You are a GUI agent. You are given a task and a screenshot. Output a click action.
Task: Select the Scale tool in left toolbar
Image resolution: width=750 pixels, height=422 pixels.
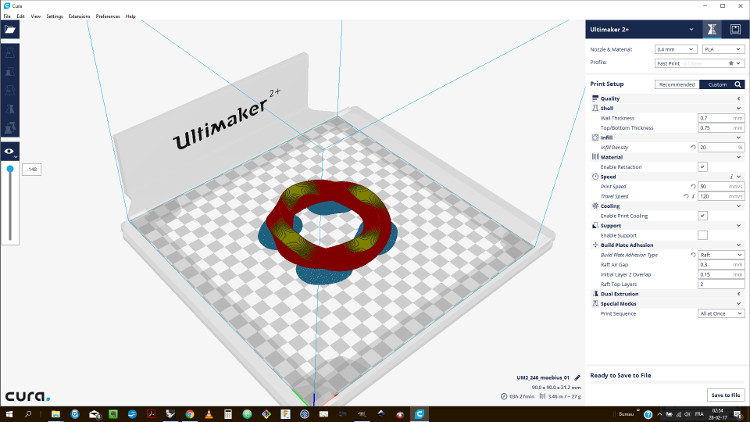click(x=10, y=72)
